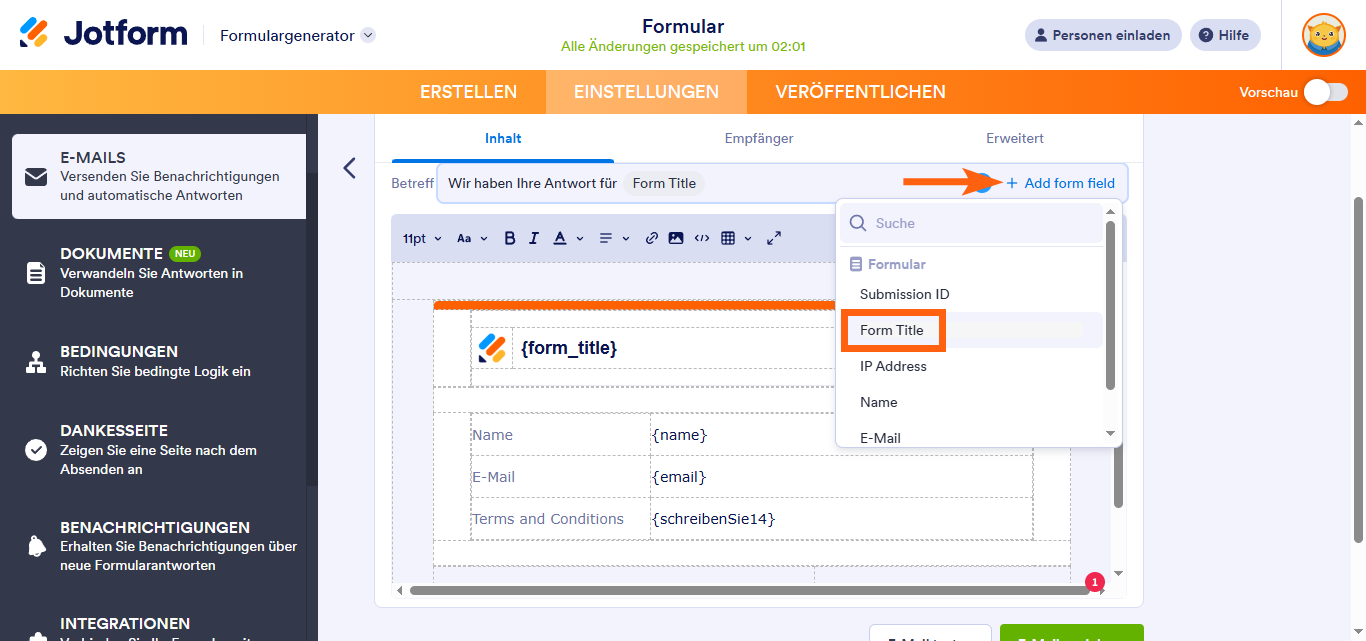
Task: Click the hierarchy icon for Bedingungen
Action: pyautogui.click(x=36, y=362)
